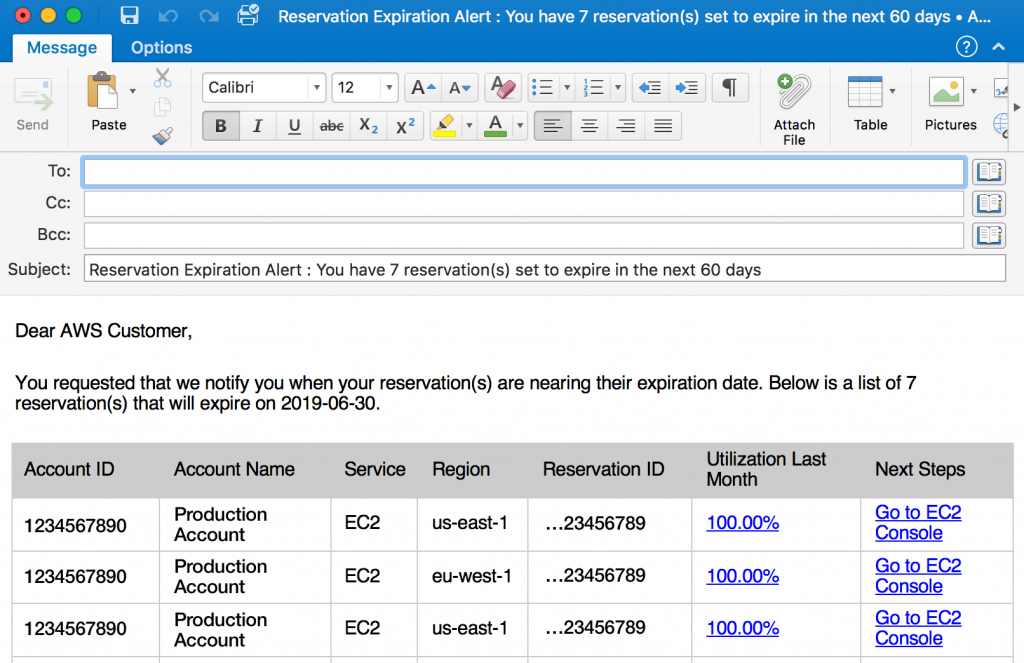Click the Attach File paperclip icon
Screen dimensions: 1024x663
[x=794, y=93]
